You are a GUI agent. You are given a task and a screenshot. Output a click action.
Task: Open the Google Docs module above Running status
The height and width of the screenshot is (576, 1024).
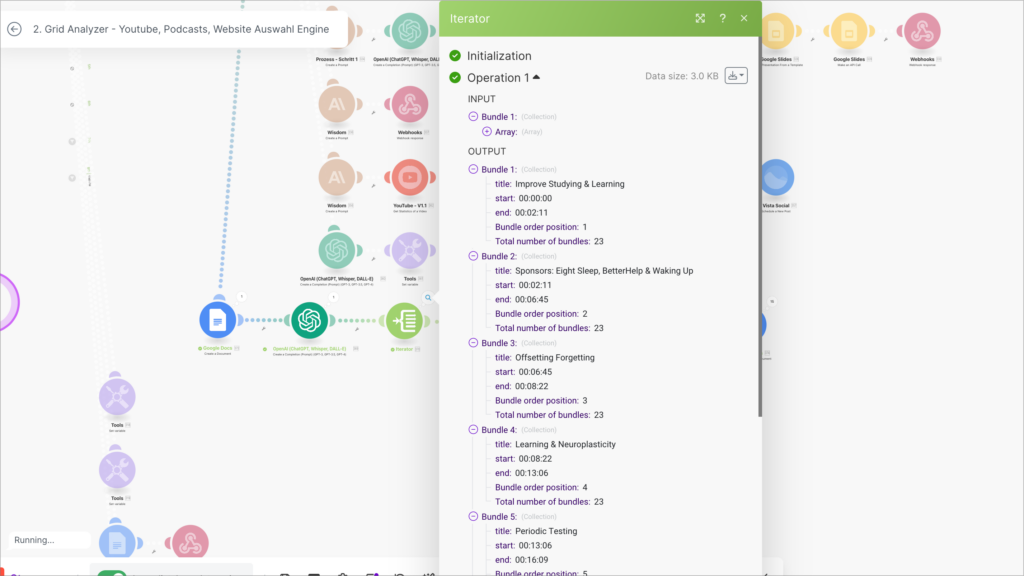pos(117,542)
